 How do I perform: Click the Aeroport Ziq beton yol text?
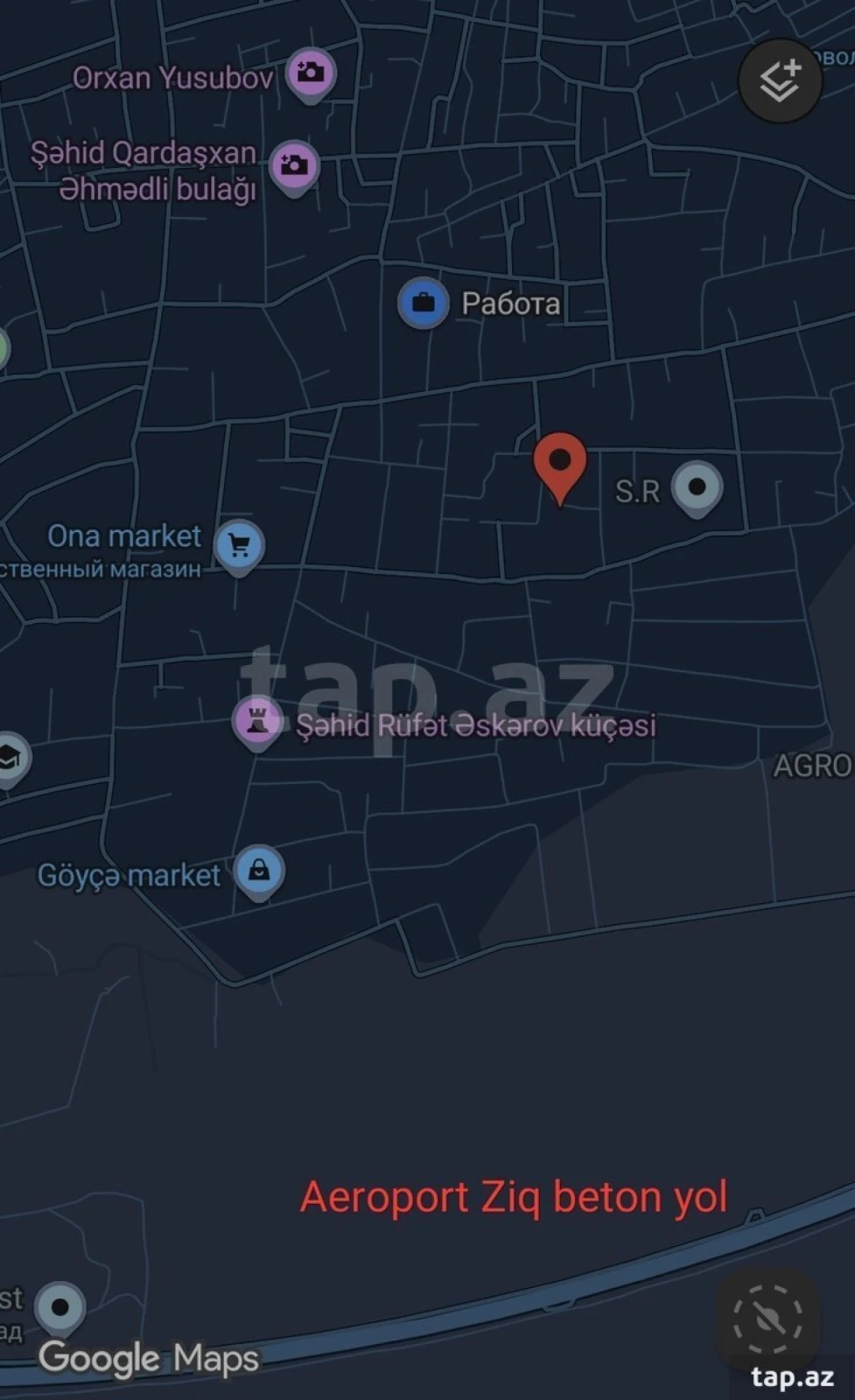[x=514, y=1197]
